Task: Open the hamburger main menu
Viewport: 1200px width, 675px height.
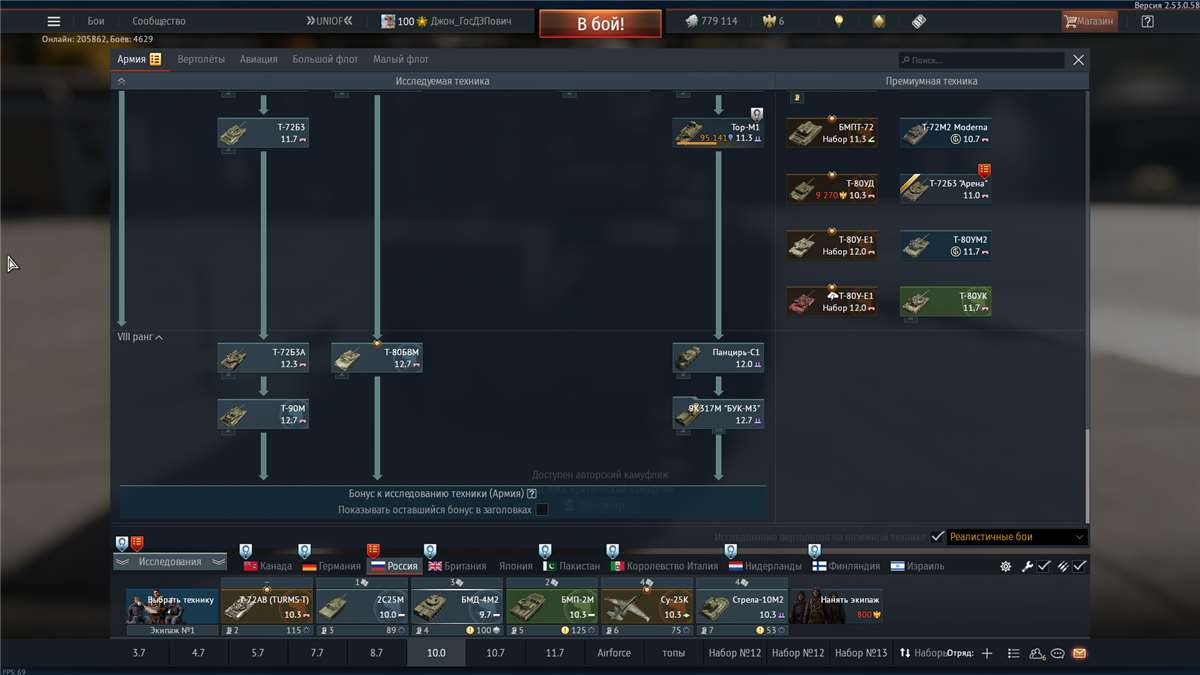Action: click(x=54, y=21)
